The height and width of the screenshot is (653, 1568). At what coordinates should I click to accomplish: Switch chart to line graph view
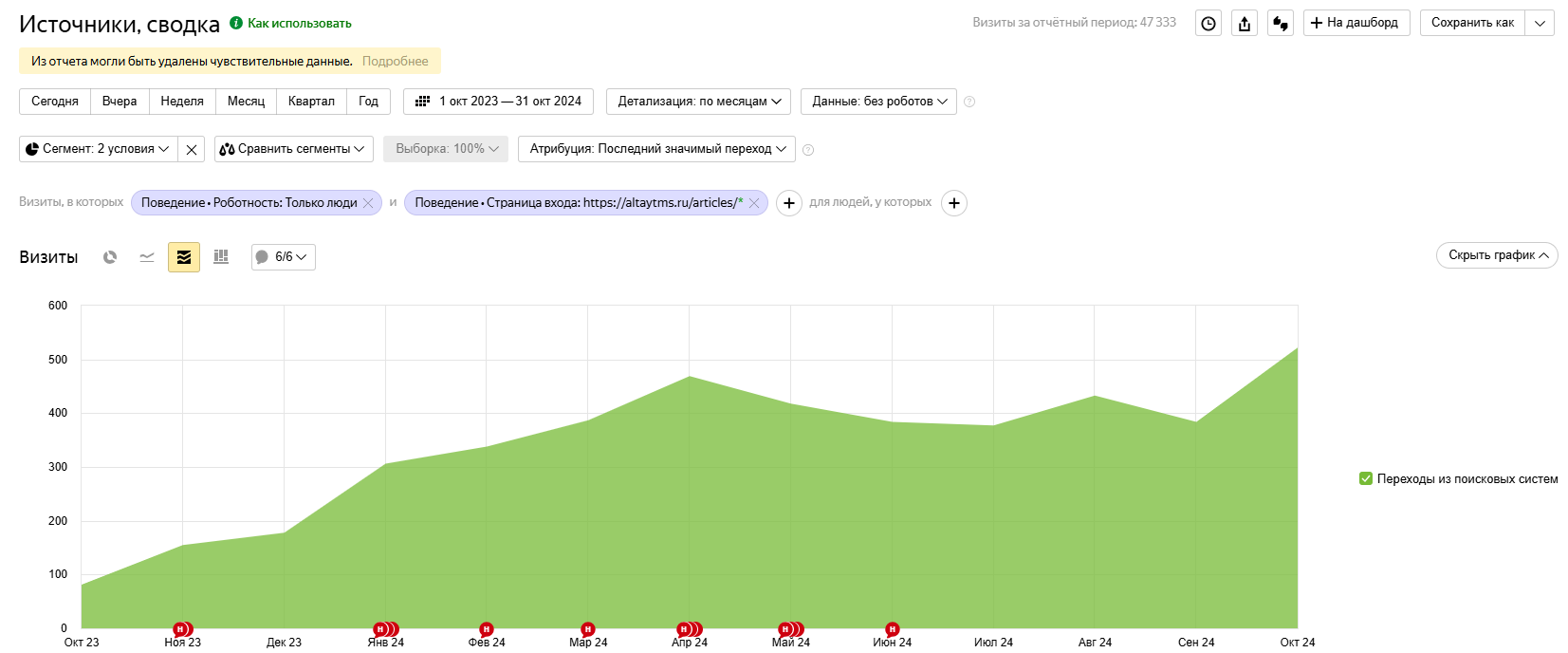147,257
